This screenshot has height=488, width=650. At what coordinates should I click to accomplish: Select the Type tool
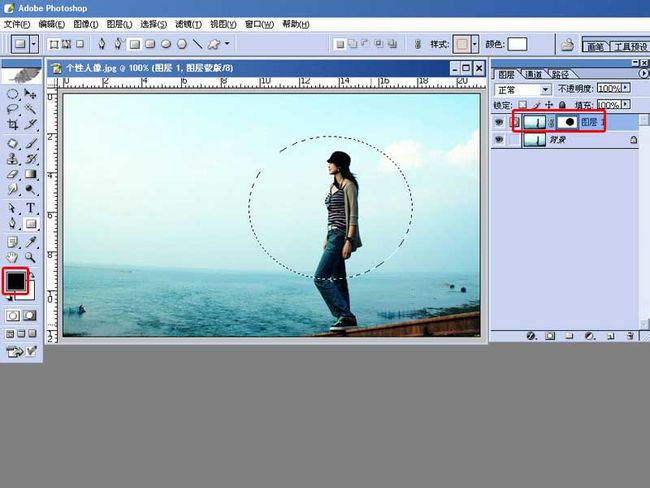click(30, 208)
